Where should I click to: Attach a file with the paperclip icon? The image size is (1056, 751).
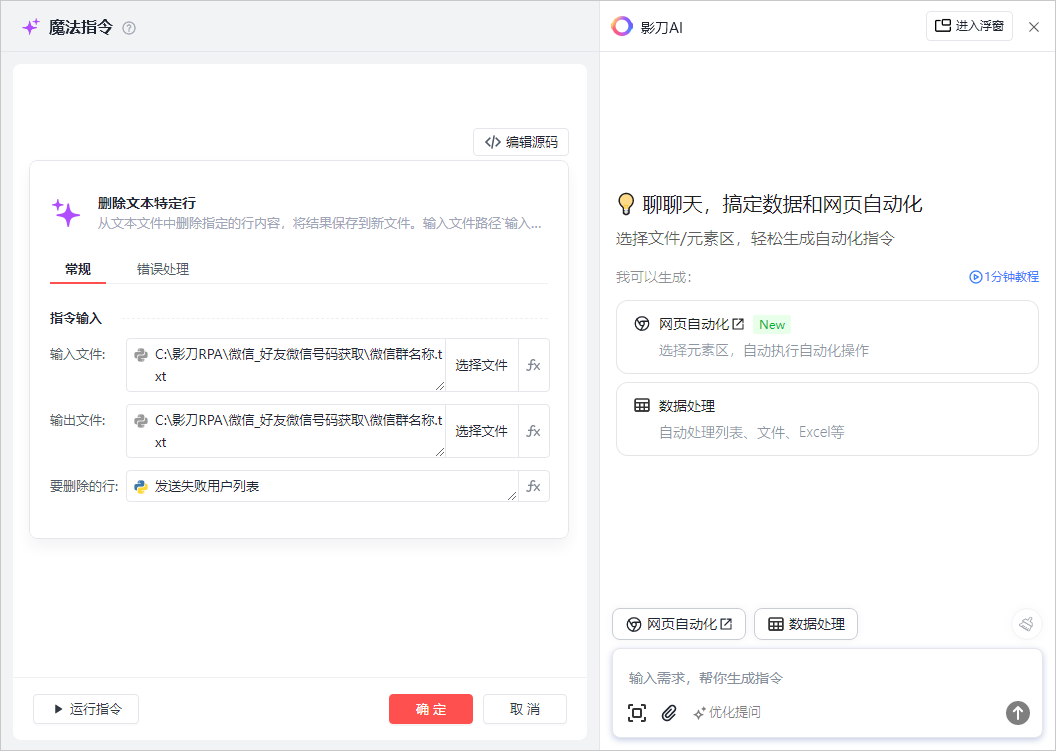tap(669, 713)
